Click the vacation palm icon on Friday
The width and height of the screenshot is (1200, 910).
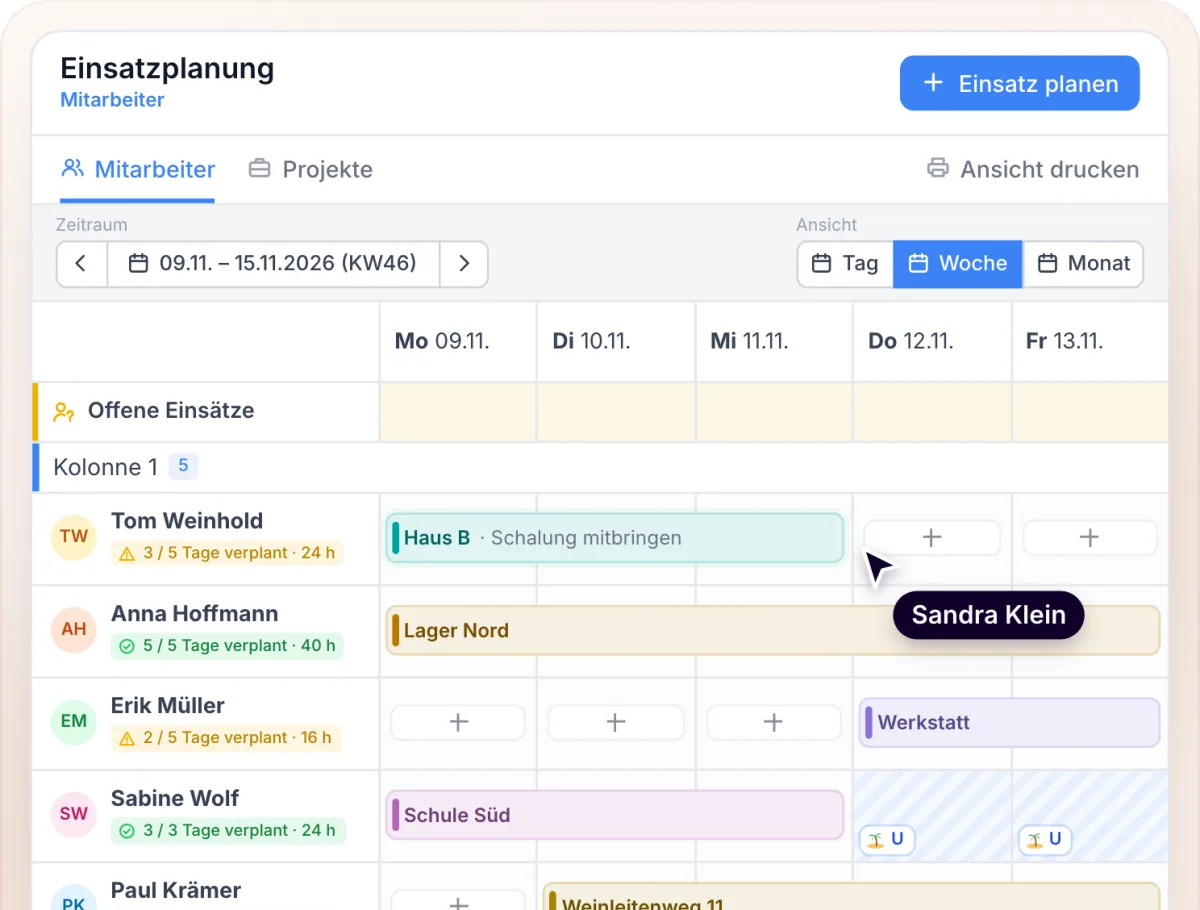click(x=1034, y=840)
